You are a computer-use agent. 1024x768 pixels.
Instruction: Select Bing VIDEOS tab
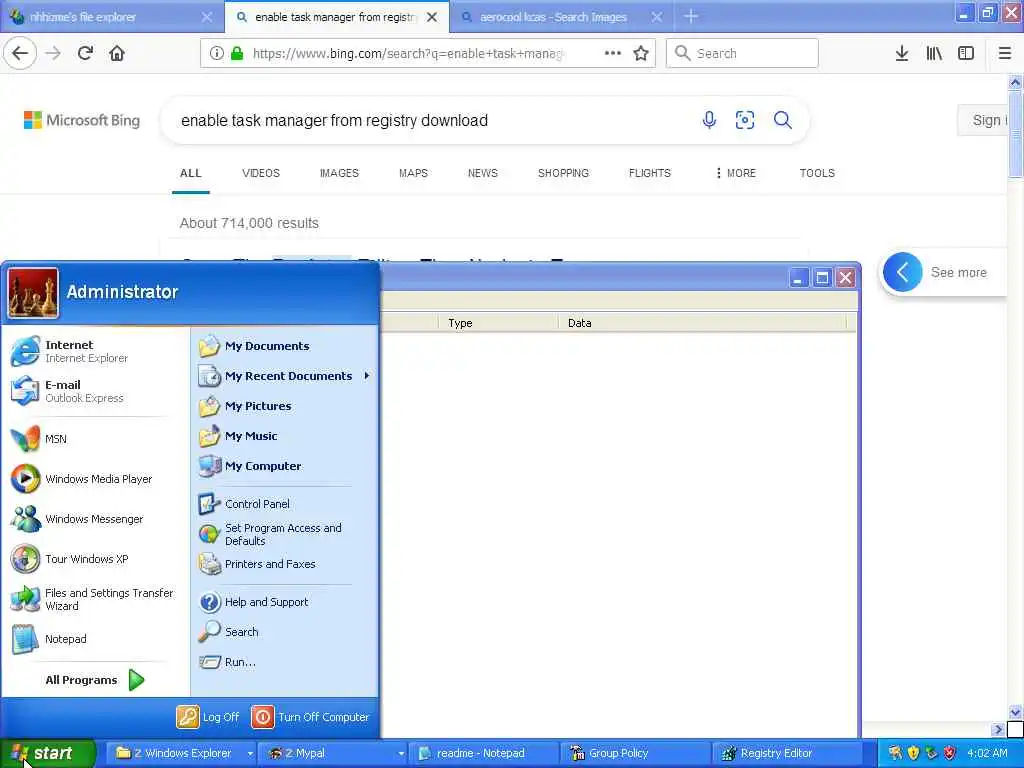261,173
